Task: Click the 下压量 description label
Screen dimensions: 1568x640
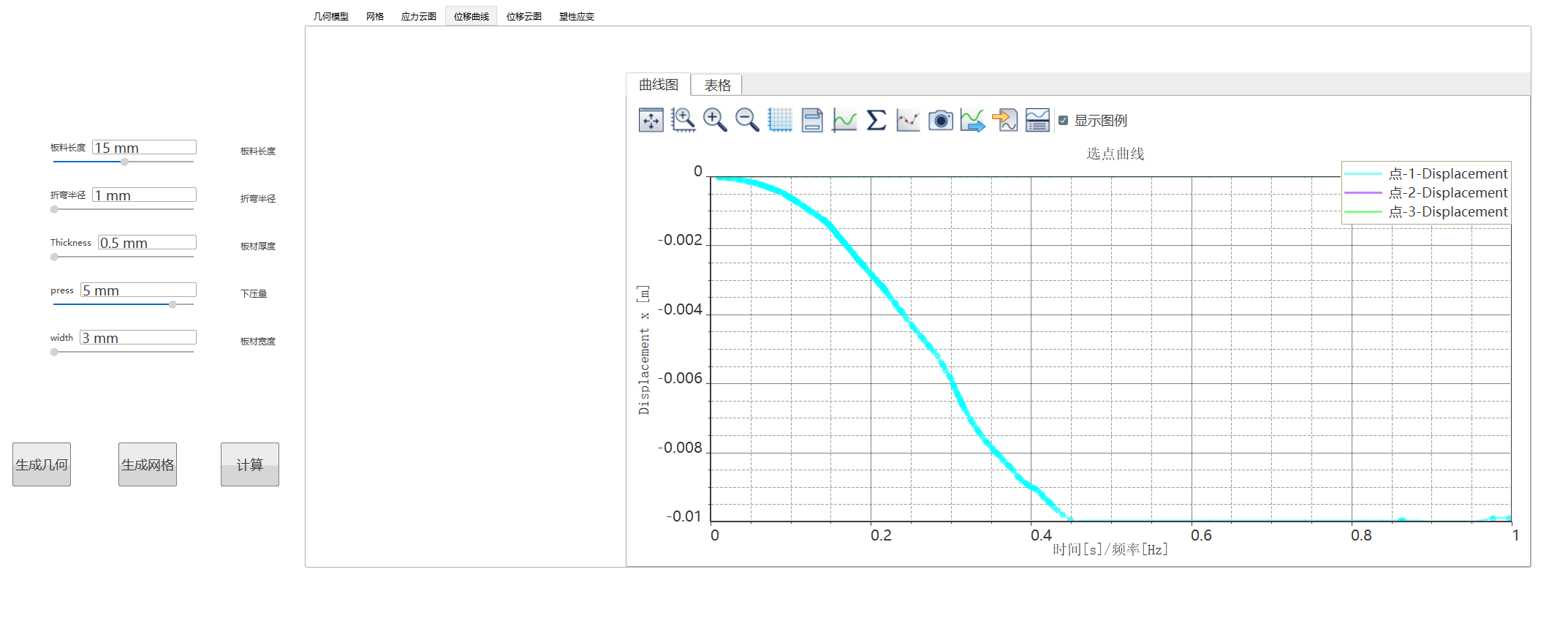Action: click(x=254, y=293)
